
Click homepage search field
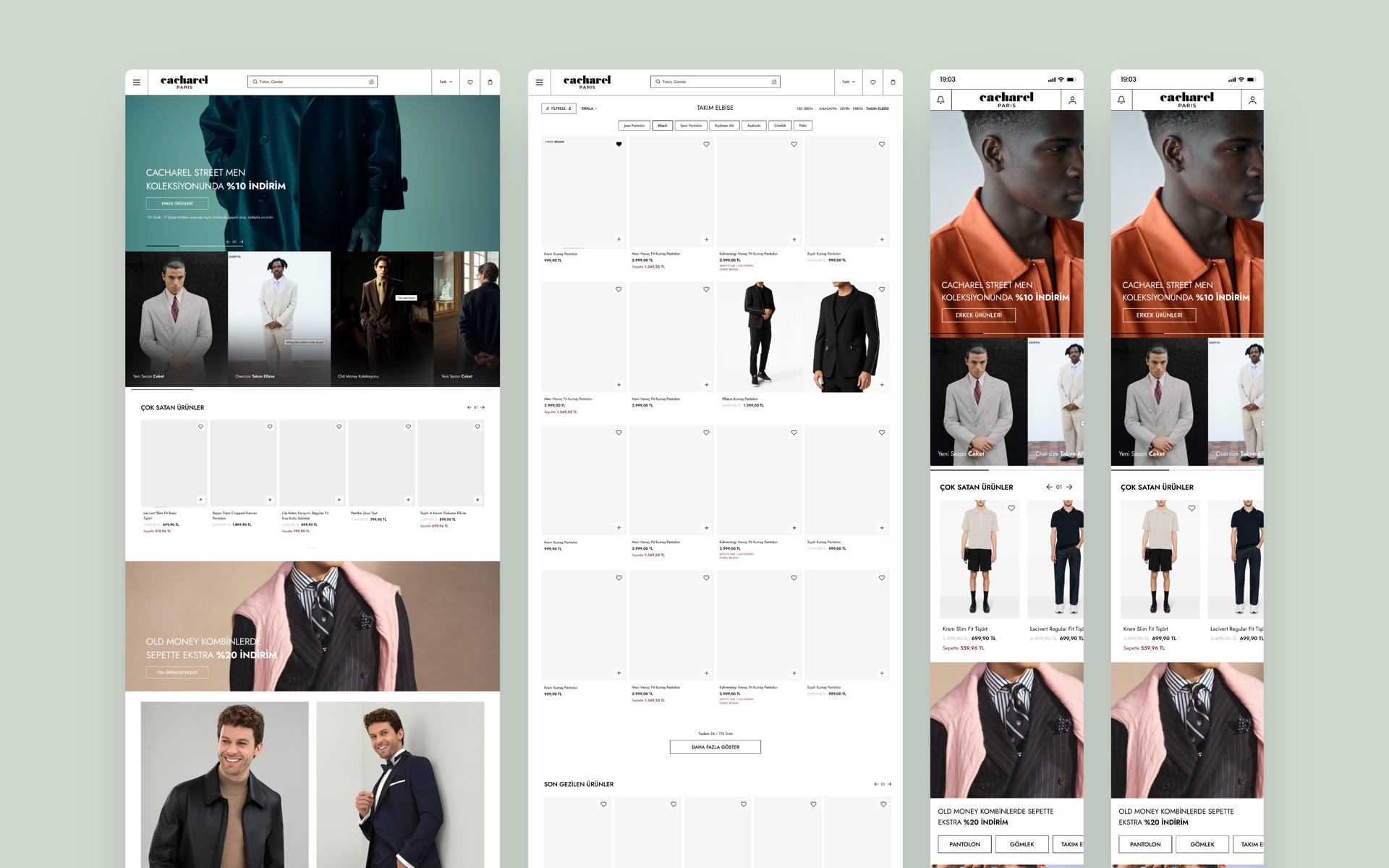[x=313, y=82]
